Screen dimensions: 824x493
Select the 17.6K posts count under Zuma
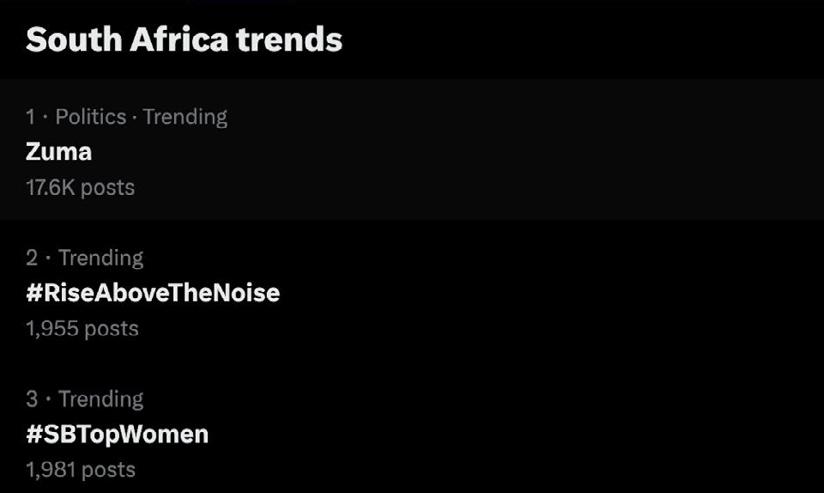pos(80,187)
